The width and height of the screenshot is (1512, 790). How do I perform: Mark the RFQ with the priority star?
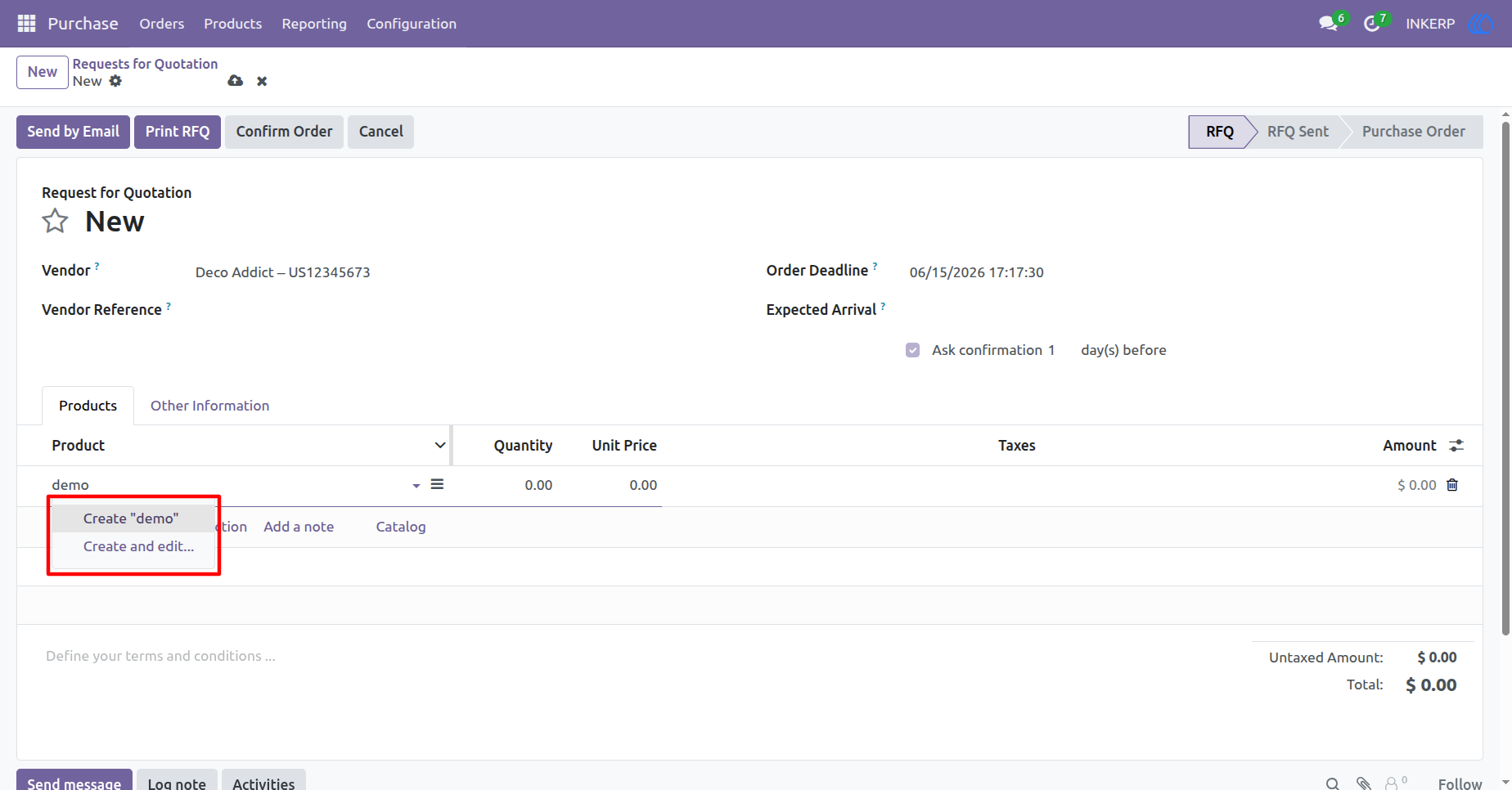[55, 221]
